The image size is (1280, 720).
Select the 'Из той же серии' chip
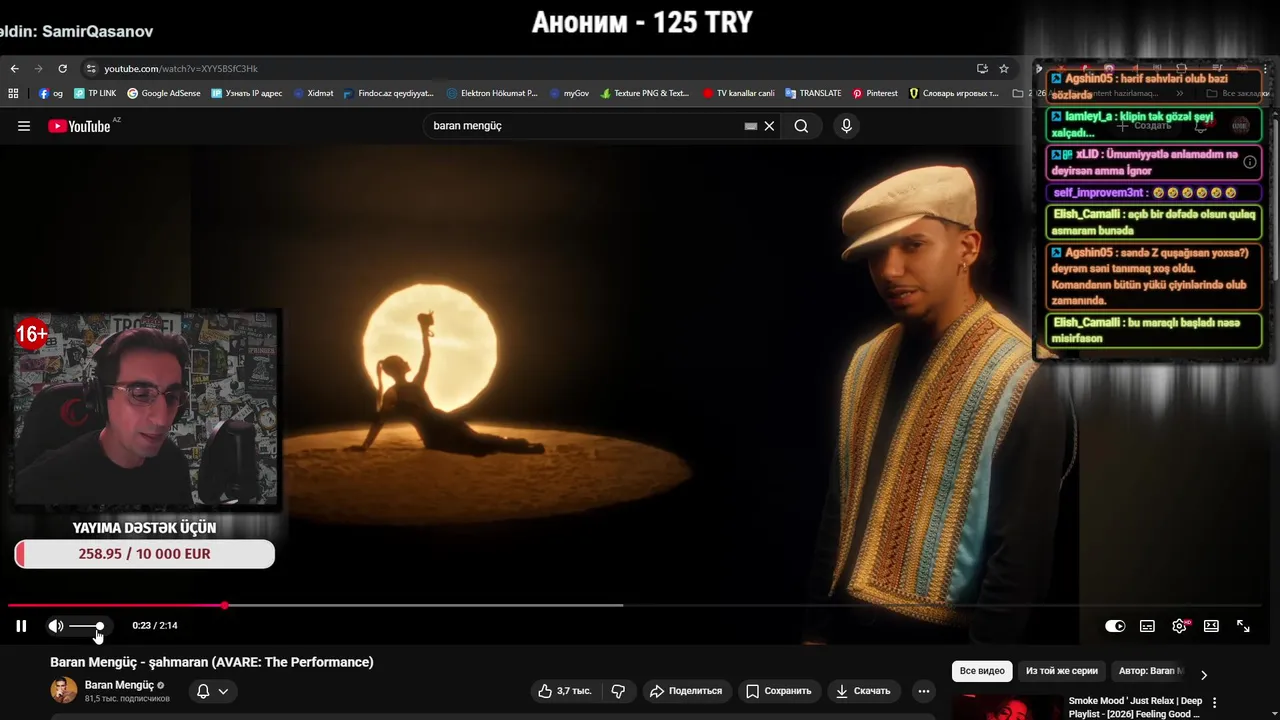click(1062, 671)
